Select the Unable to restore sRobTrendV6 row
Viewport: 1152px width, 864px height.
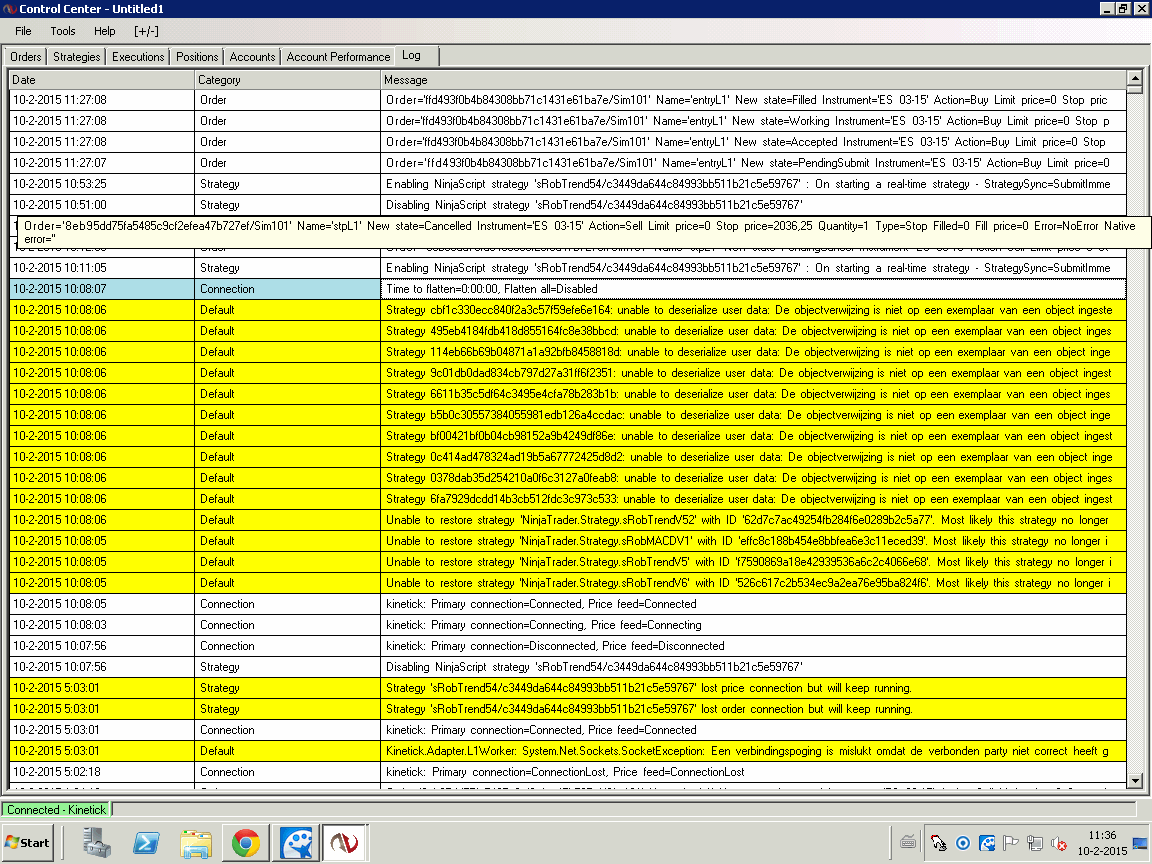click(x=568, y=583)
